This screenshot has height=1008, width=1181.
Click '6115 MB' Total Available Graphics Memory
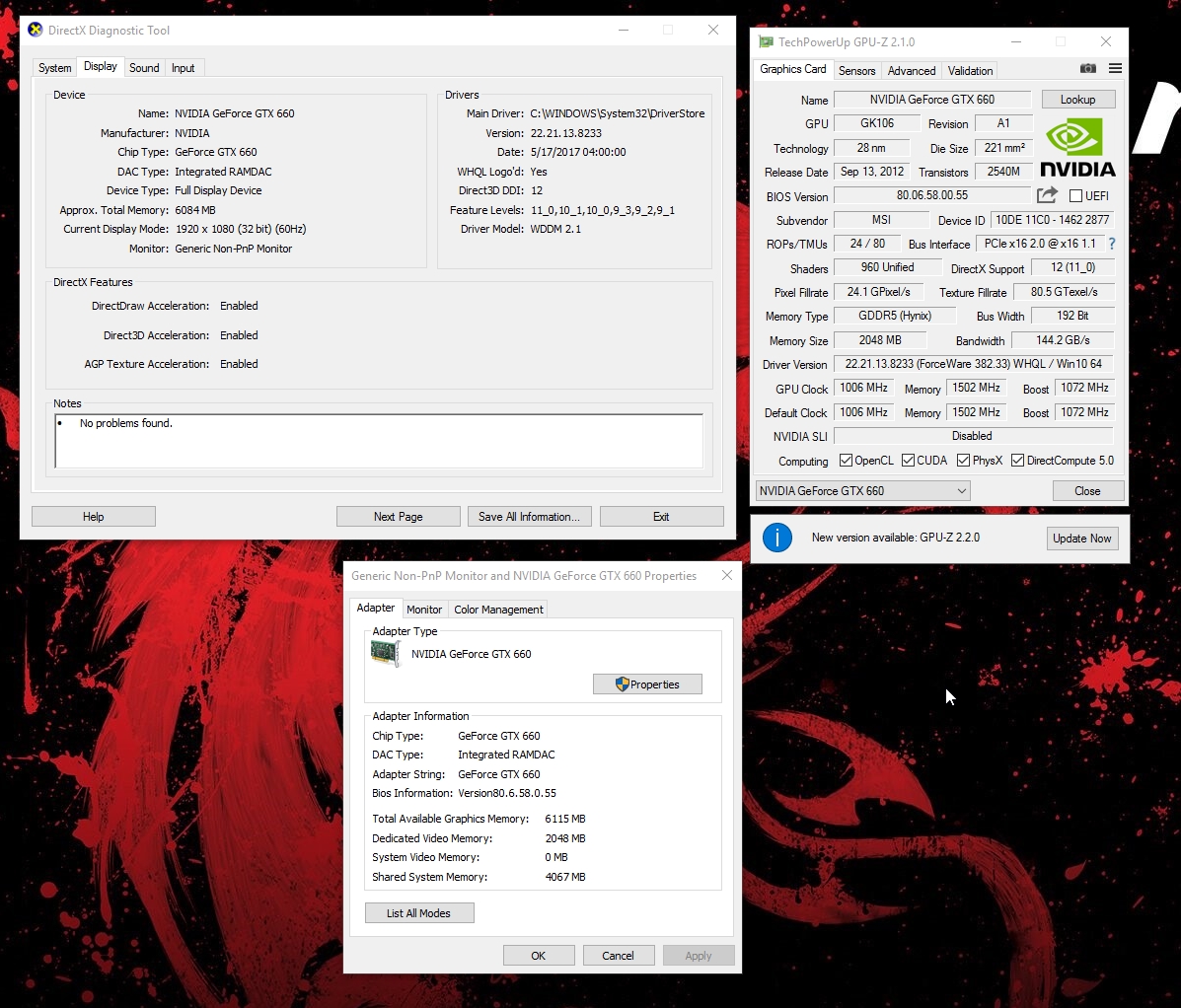(x=565, y=819)
